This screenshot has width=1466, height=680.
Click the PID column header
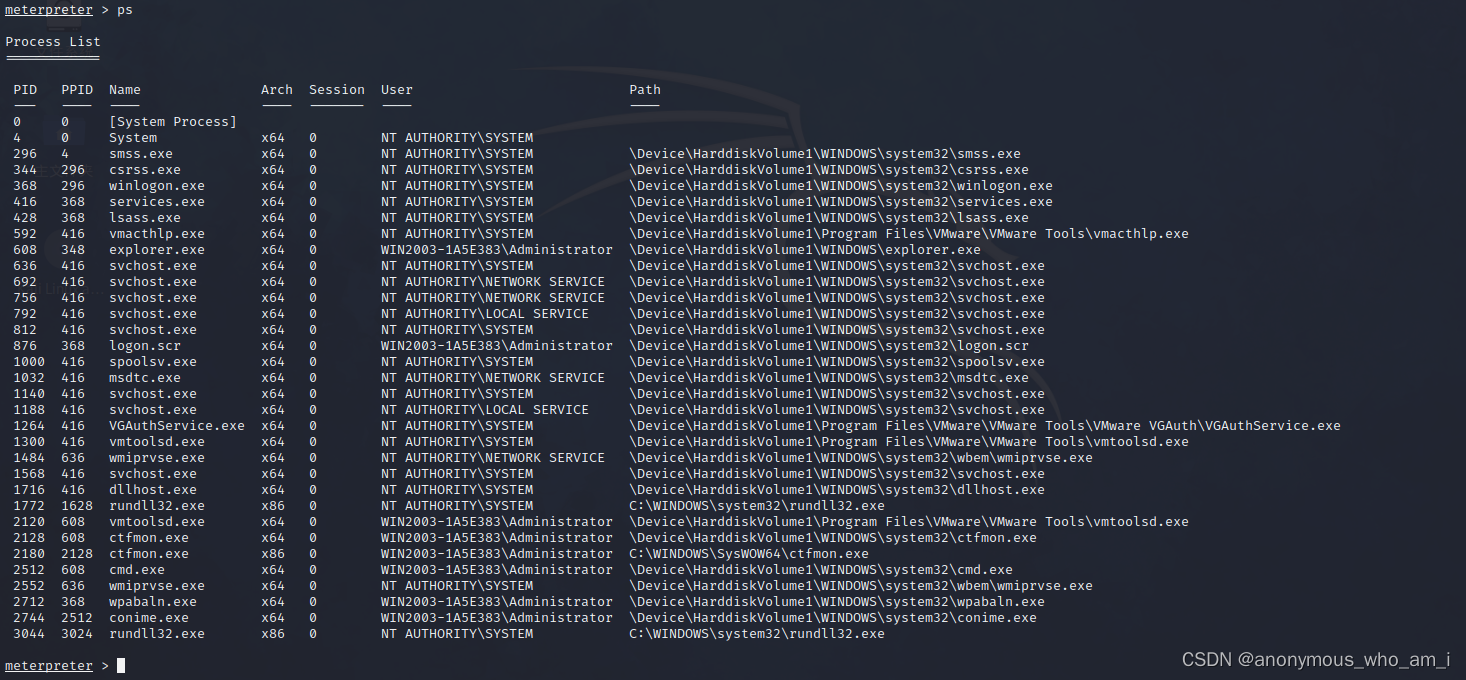click(x=25, y=90)
